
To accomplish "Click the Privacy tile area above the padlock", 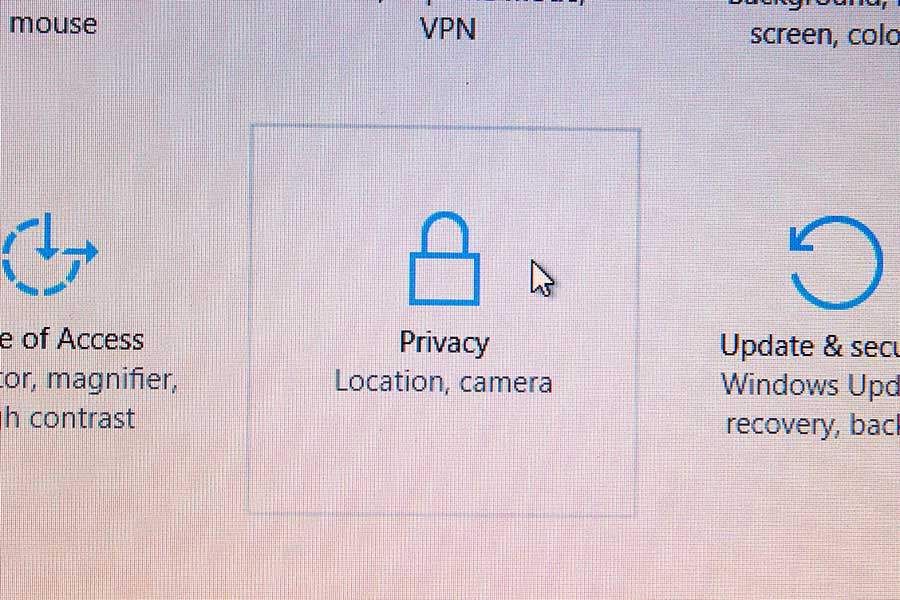I will (445, 169).
